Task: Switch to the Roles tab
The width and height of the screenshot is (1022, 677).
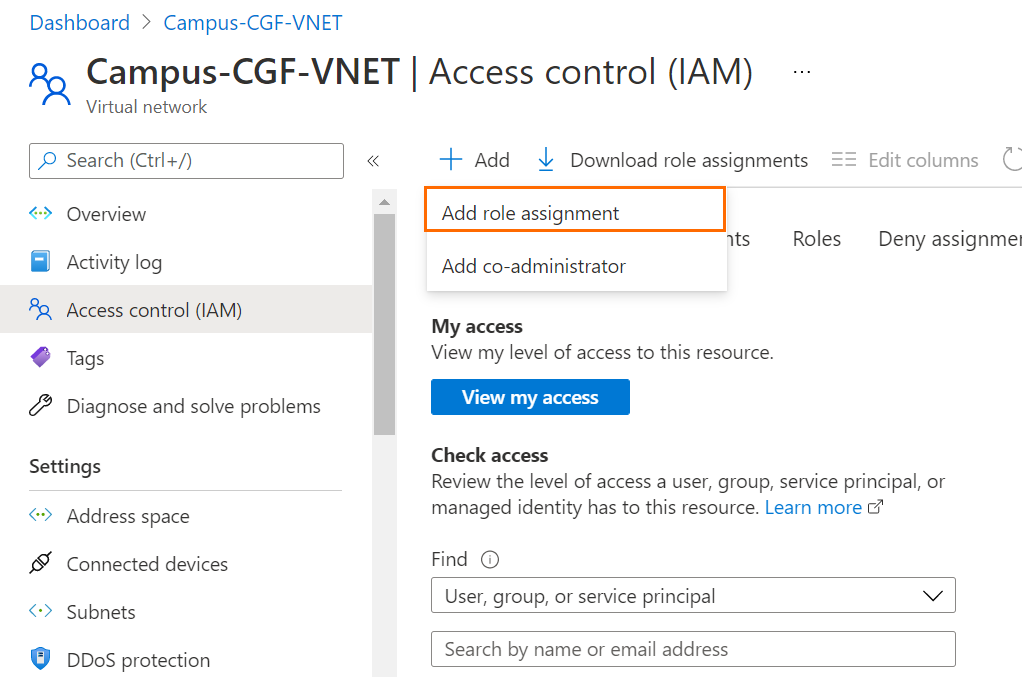Action: (817, 239)
